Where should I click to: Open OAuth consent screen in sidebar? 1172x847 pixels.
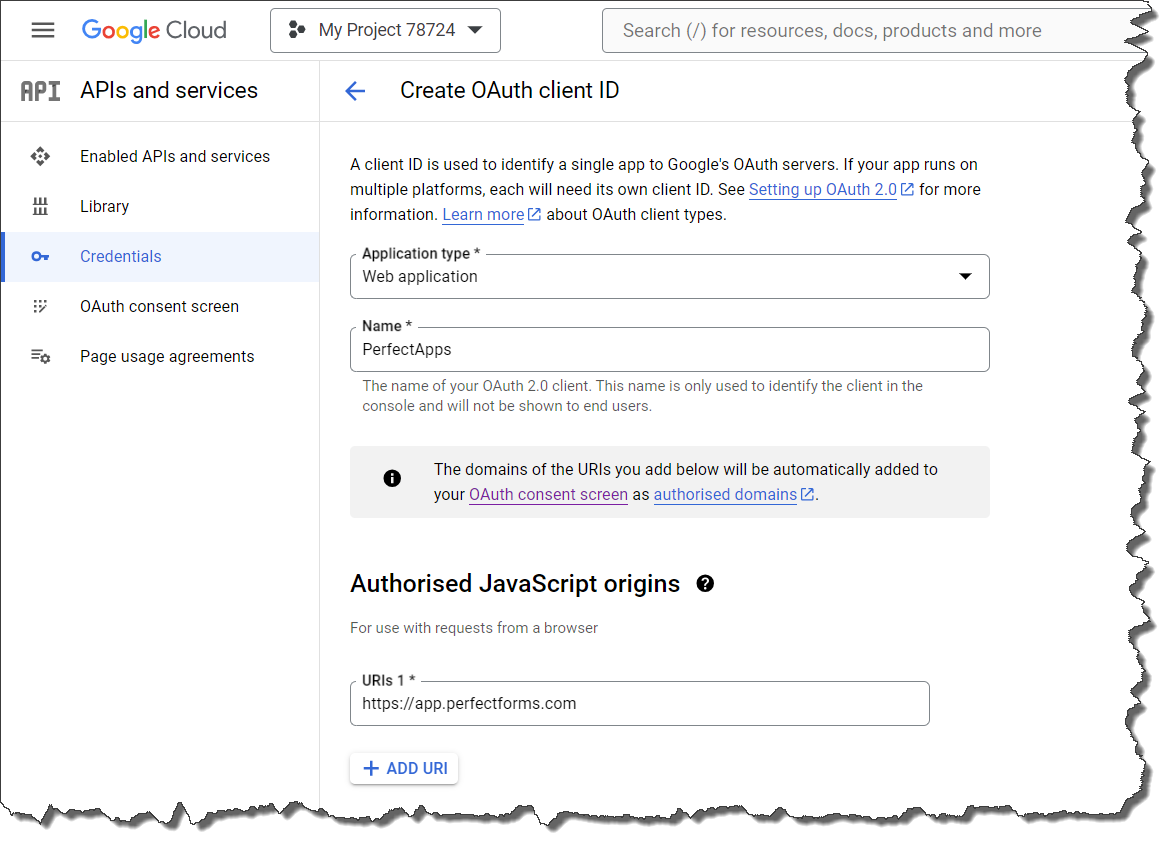(160, 307)
